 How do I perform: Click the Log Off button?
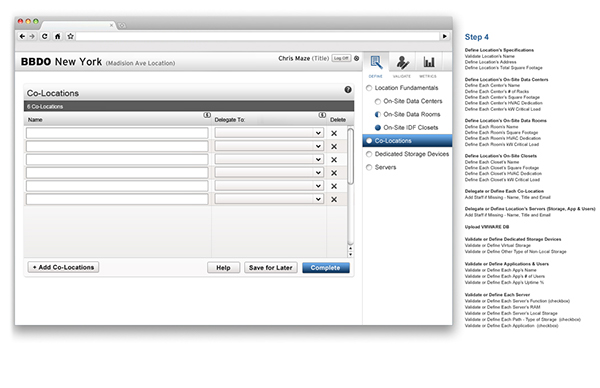(x=341, y=58)
